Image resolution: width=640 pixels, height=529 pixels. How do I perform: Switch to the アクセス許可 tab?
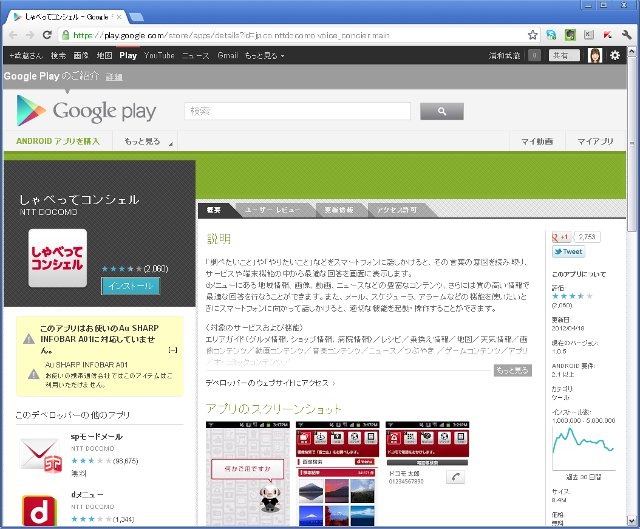pos(397,210)
